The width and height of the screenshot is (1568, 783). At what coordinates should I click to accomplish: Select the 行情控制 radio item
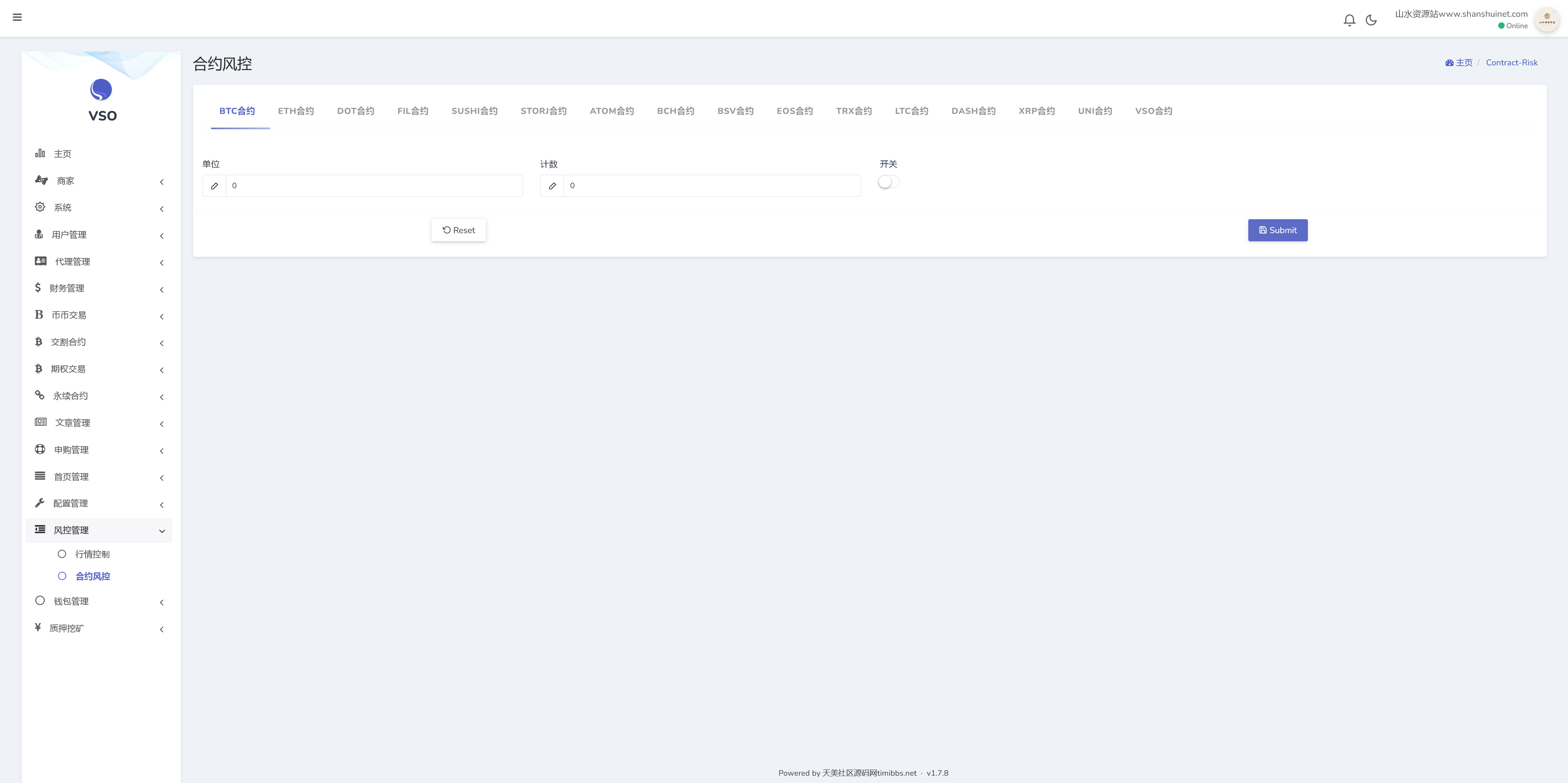(62, 554)
